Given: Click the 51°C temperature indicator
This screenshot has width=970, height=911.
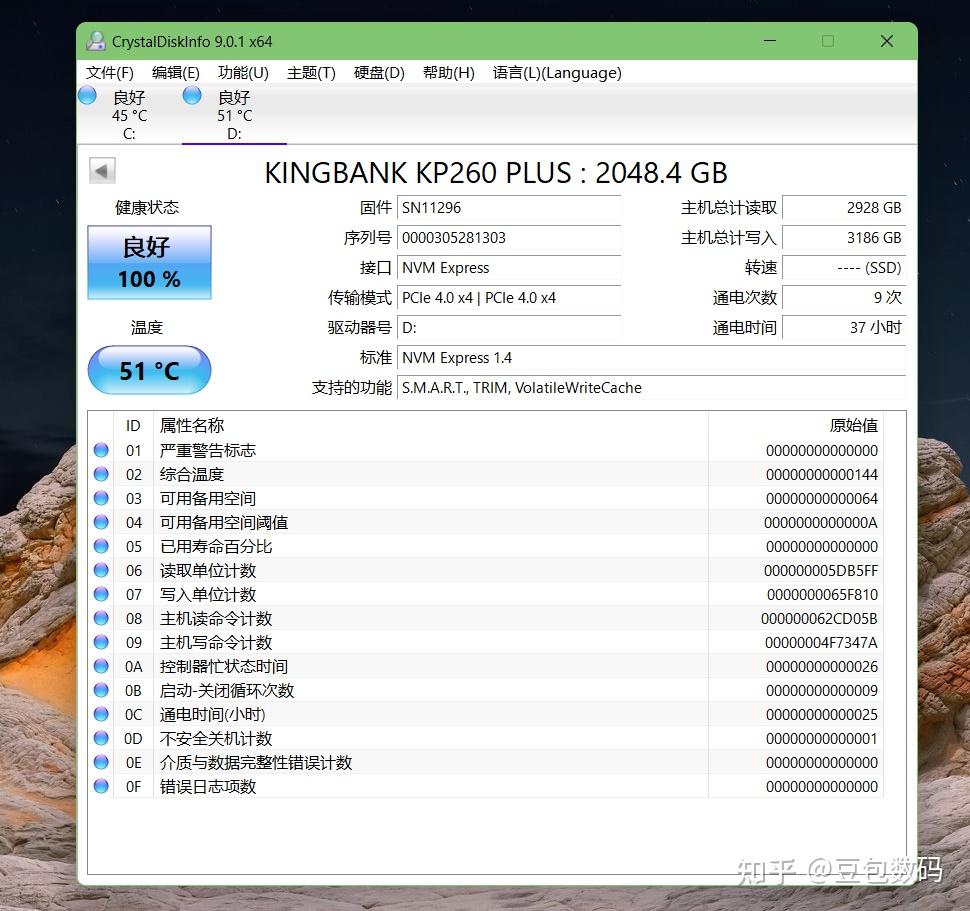Looking at the screenshot, I should 148,370.
